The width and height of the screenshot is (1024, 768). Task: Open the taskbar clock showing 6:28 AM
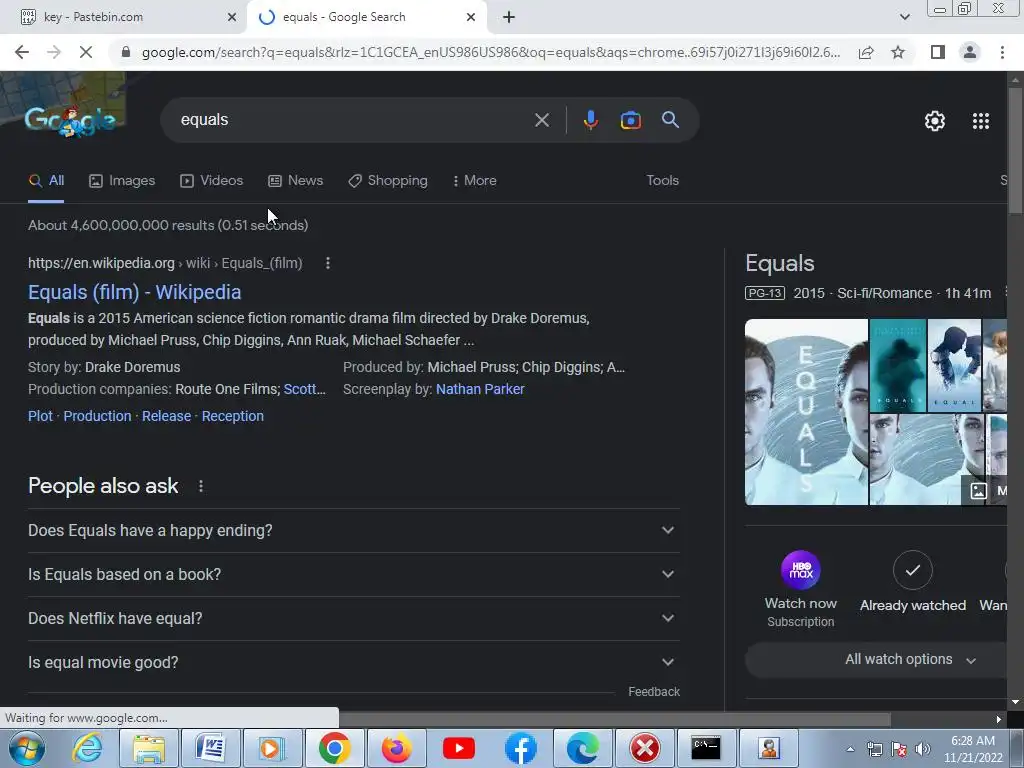coord(972,749)
